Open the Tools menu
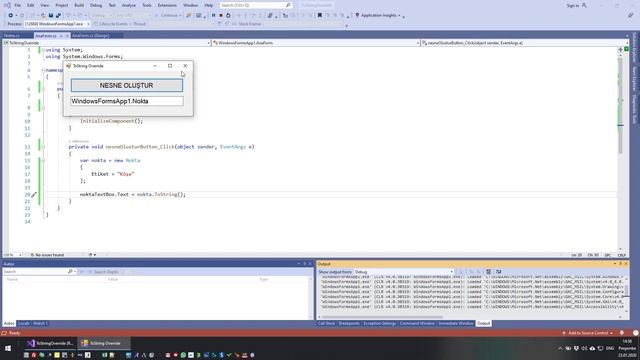This screenshot has width=640, height=360. 147,5
